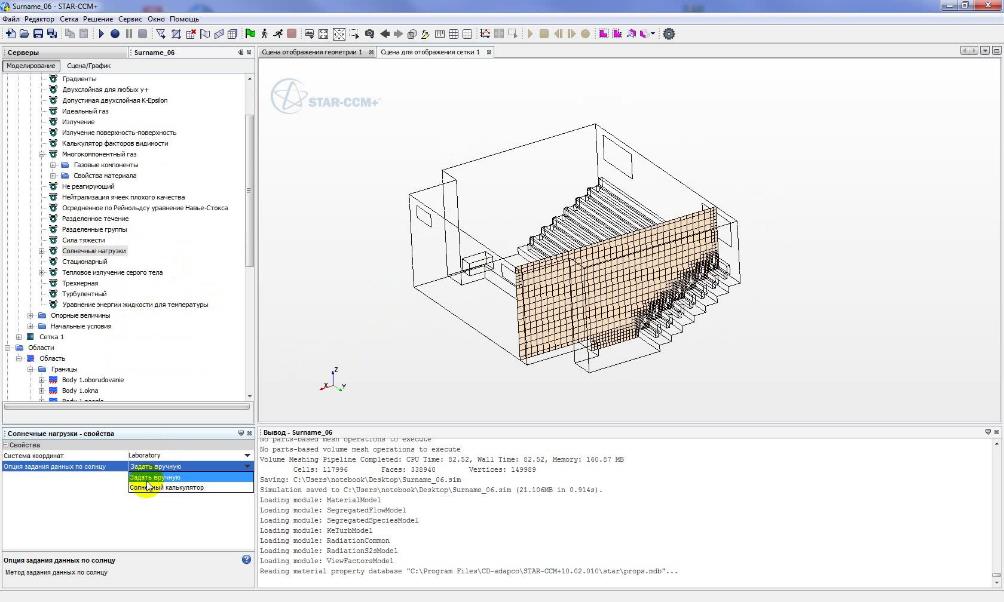Click the blue help question mark icon
This screenshot has height=602, width=1004.
[246, 560]
